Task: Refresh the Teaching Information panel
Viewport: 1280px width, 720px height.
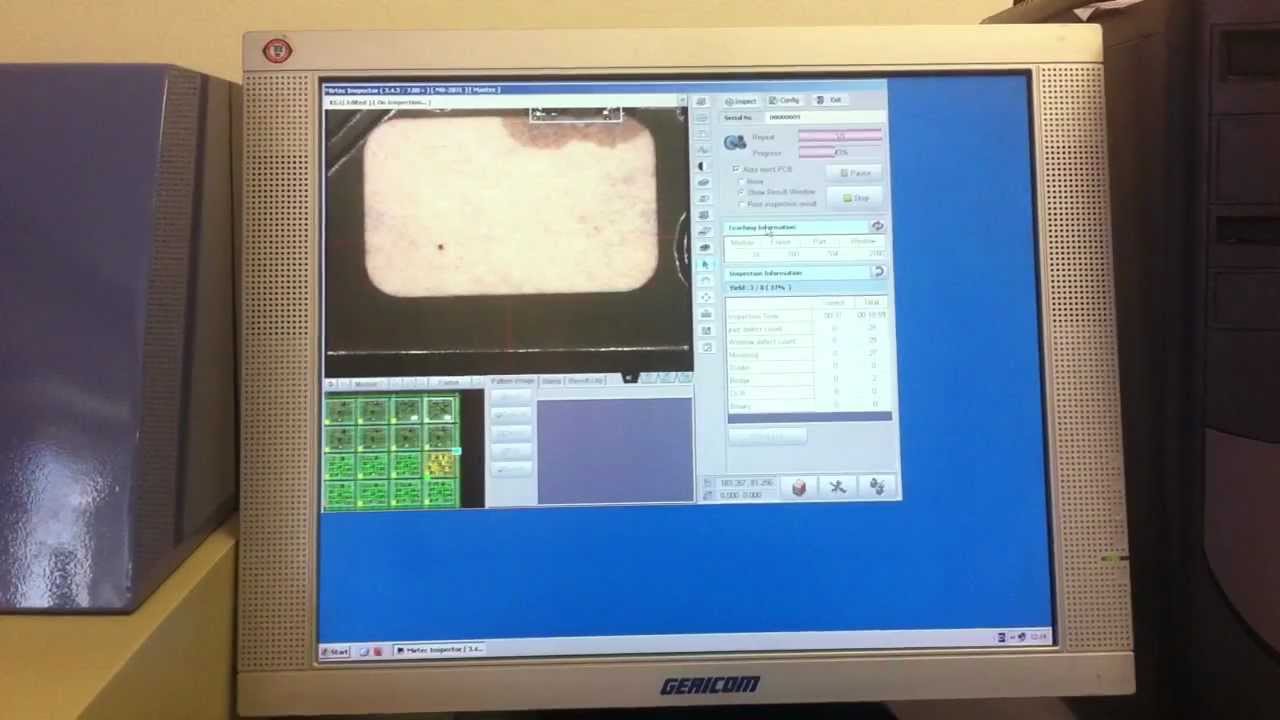Action: [877, 227]
